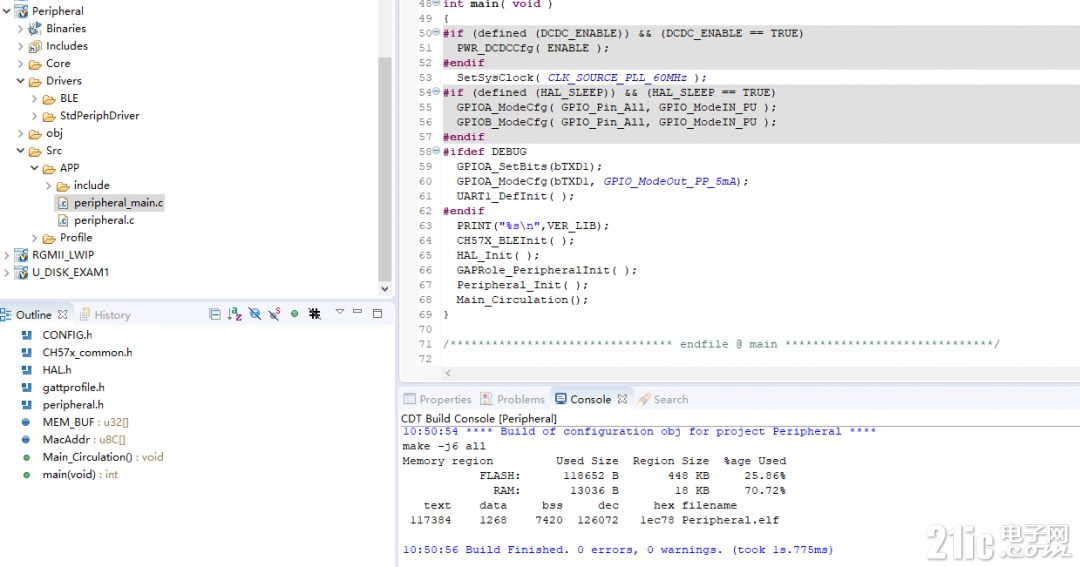This screenshot has width=1080, height=567.
Task: Sort Outline entries alphabetically
Action: pyautogui.click(x=234, y=314)
